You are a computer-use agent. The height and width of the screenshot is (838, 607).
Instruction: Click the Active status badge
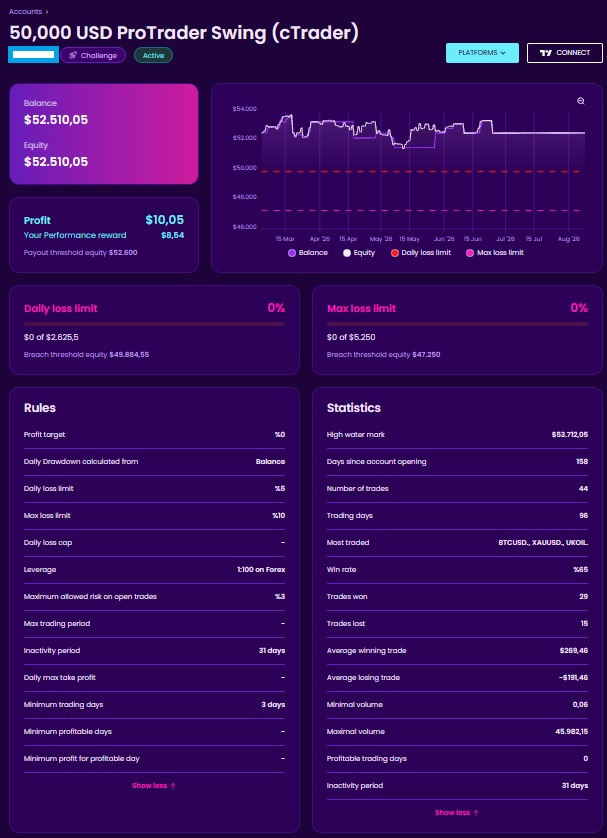point(153,56)
